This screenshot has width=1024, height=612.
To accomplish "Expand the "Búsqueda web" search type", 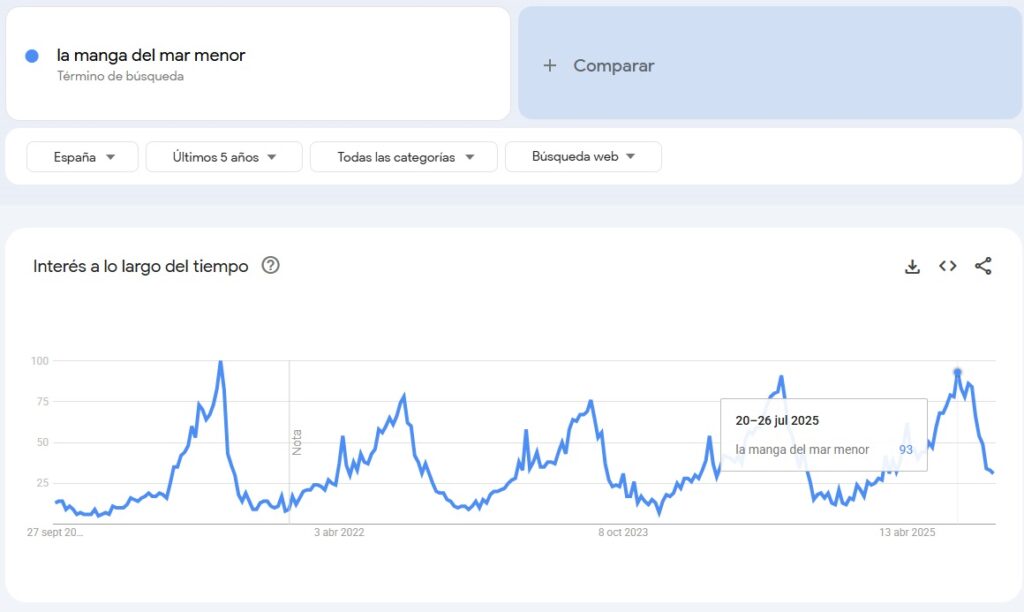I will coord(583,157).
